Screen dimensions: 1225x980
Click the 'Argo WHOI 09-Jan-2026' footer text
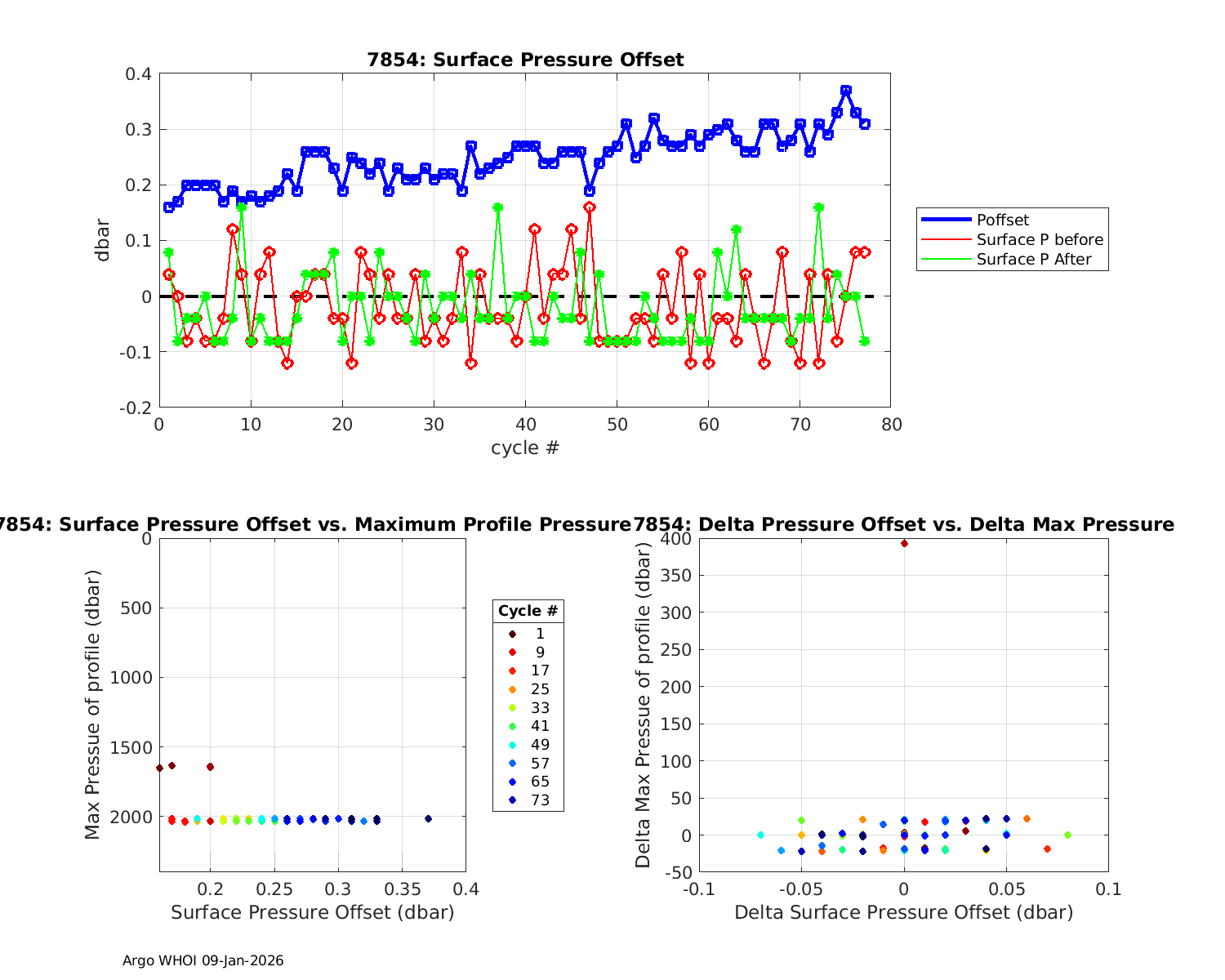point(203,960)
